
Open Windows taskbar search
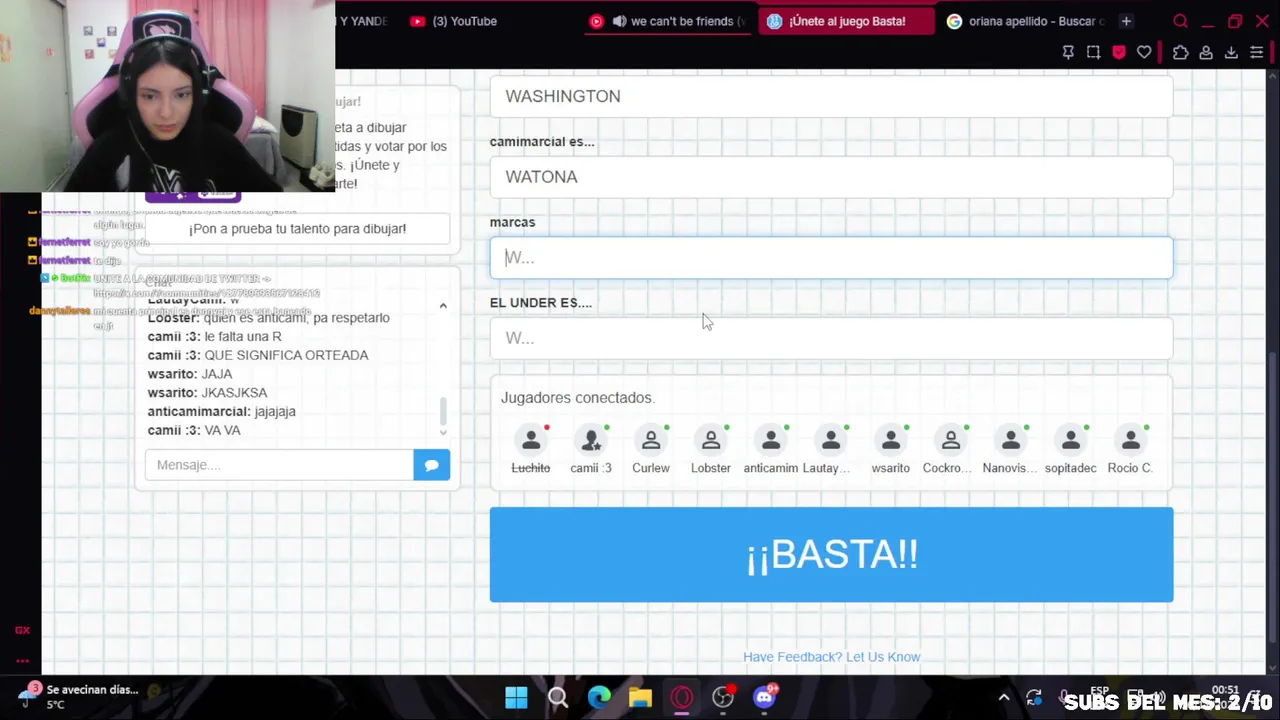(558, 697)
